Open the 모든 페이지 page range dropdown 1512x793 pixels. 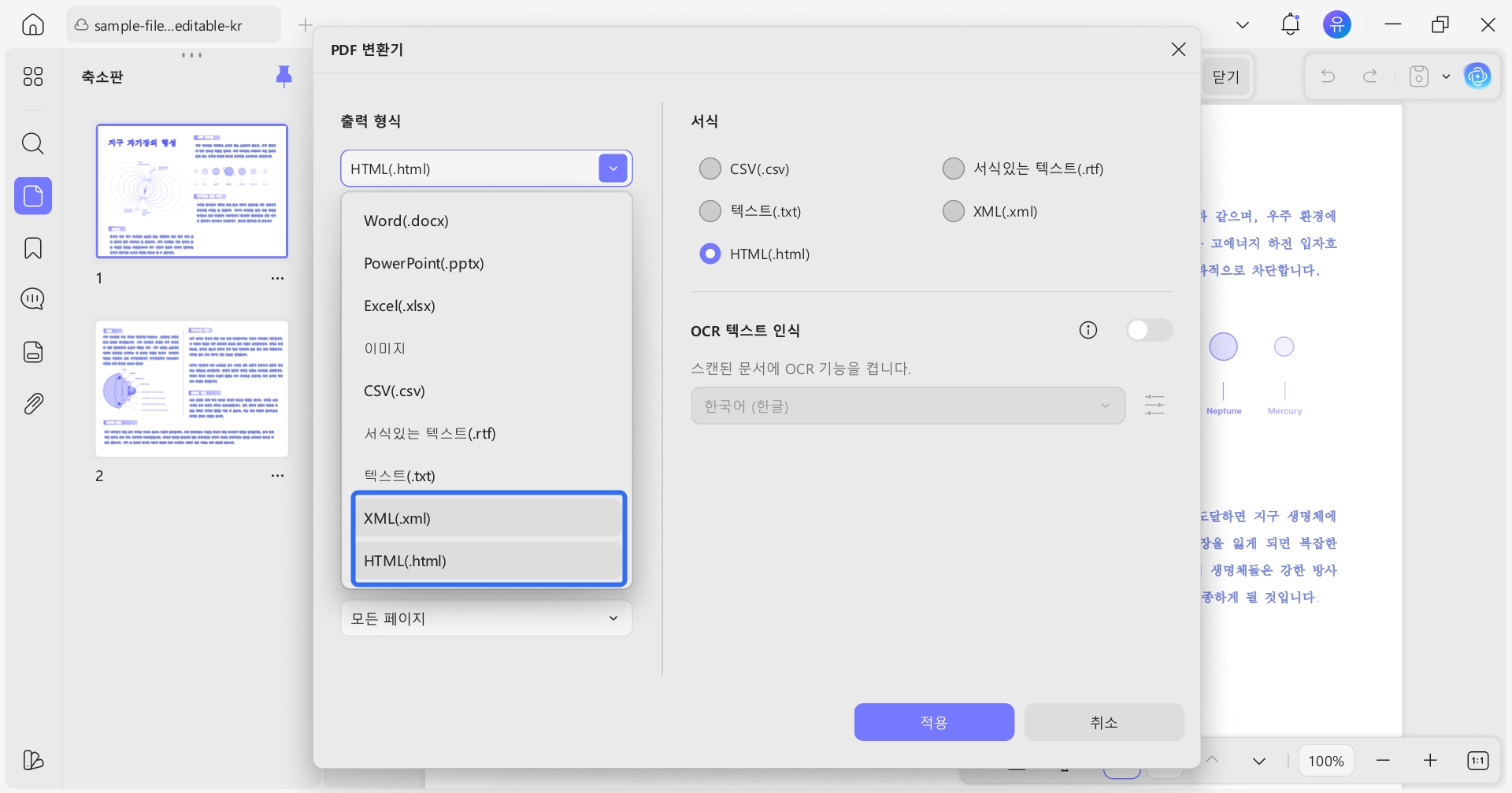[x=487, y=618]
